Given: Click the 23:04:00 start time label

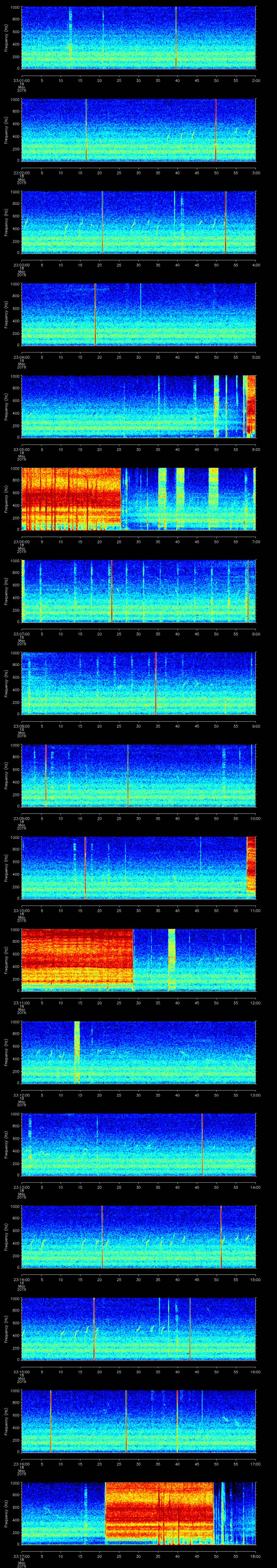Looking at the screenshot, I should 21,357.
